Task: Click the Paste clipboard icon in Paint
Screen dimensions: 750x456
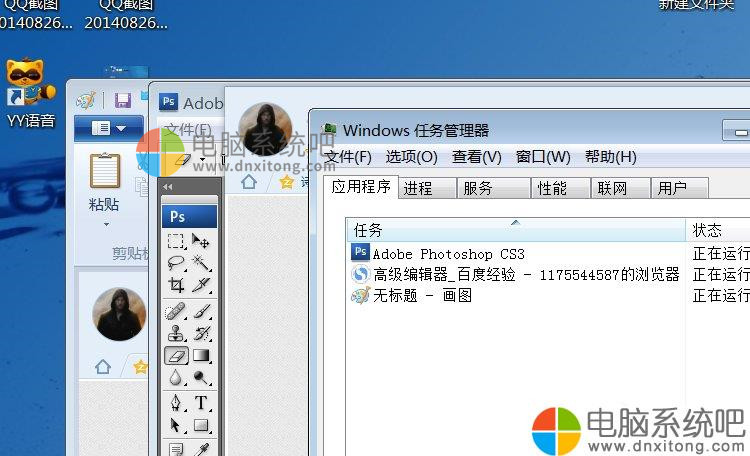Action: [104, 170]
